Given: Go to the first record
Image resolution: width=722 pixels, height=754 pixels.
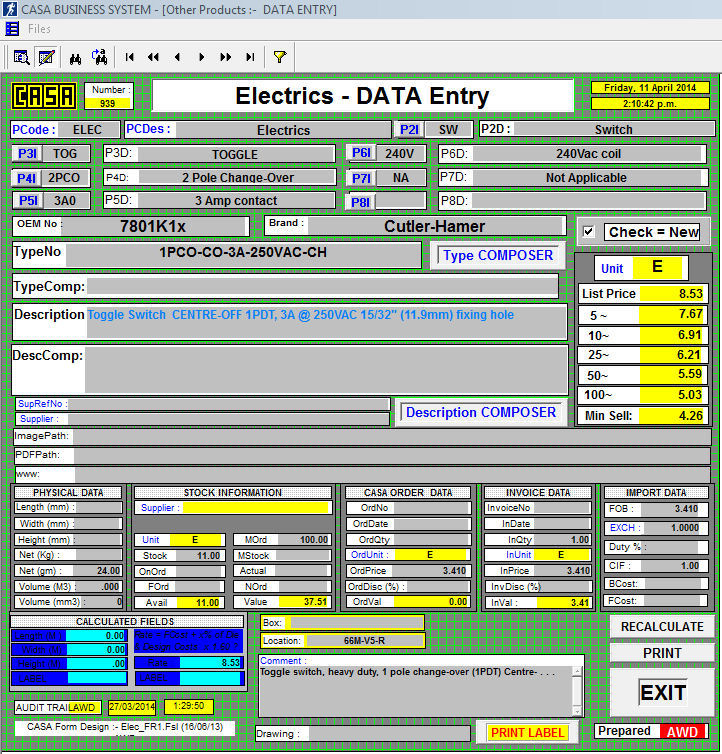Looking at the screenshot, I should click(129, 57).
